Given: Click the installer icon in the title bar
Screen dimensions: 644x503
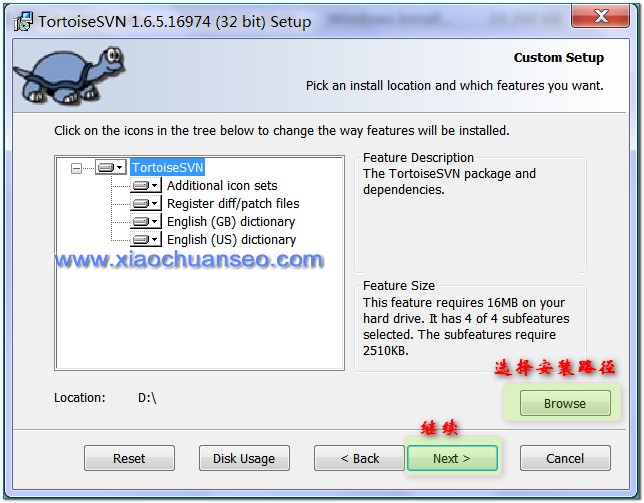Looking at the screenshot, I should pyautogui.click(x=23, y=21).
